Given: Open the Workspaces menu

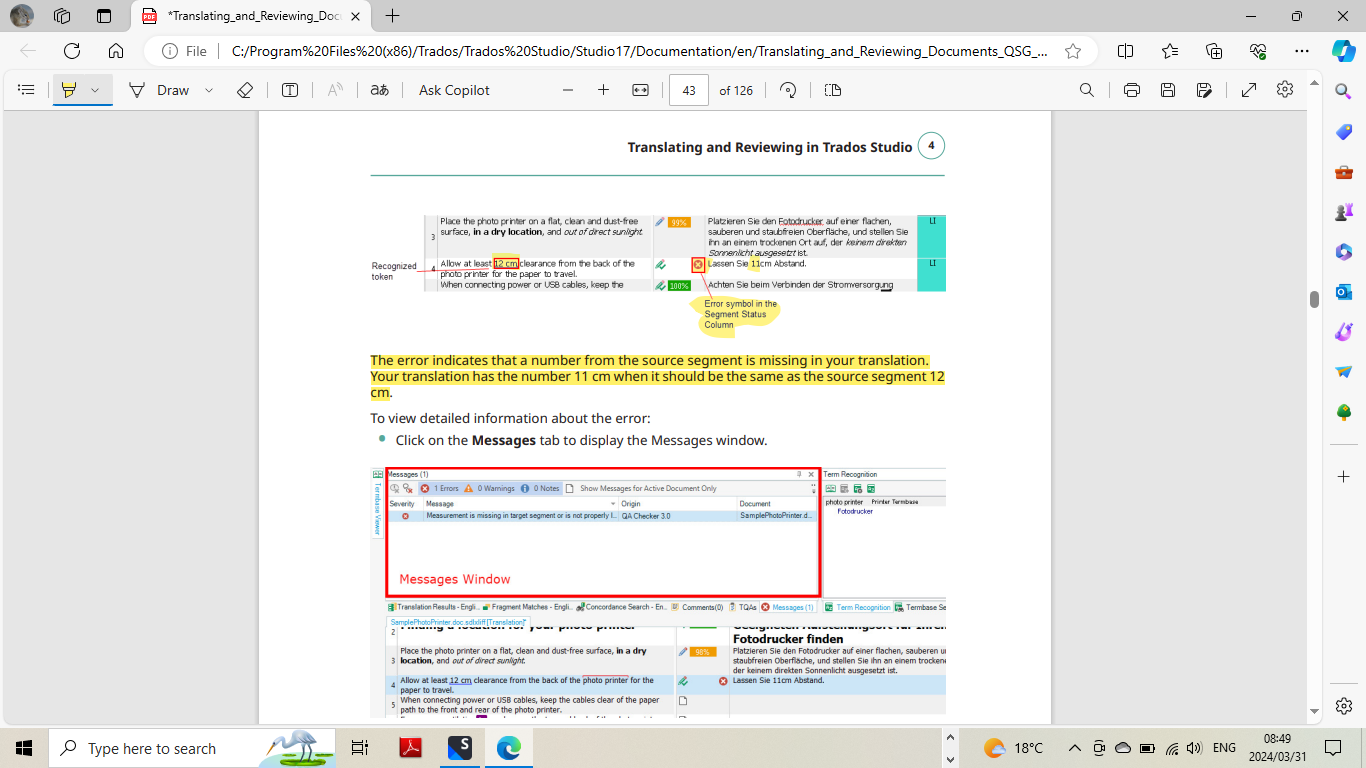Looking at the screenshot, I should 62,16.
